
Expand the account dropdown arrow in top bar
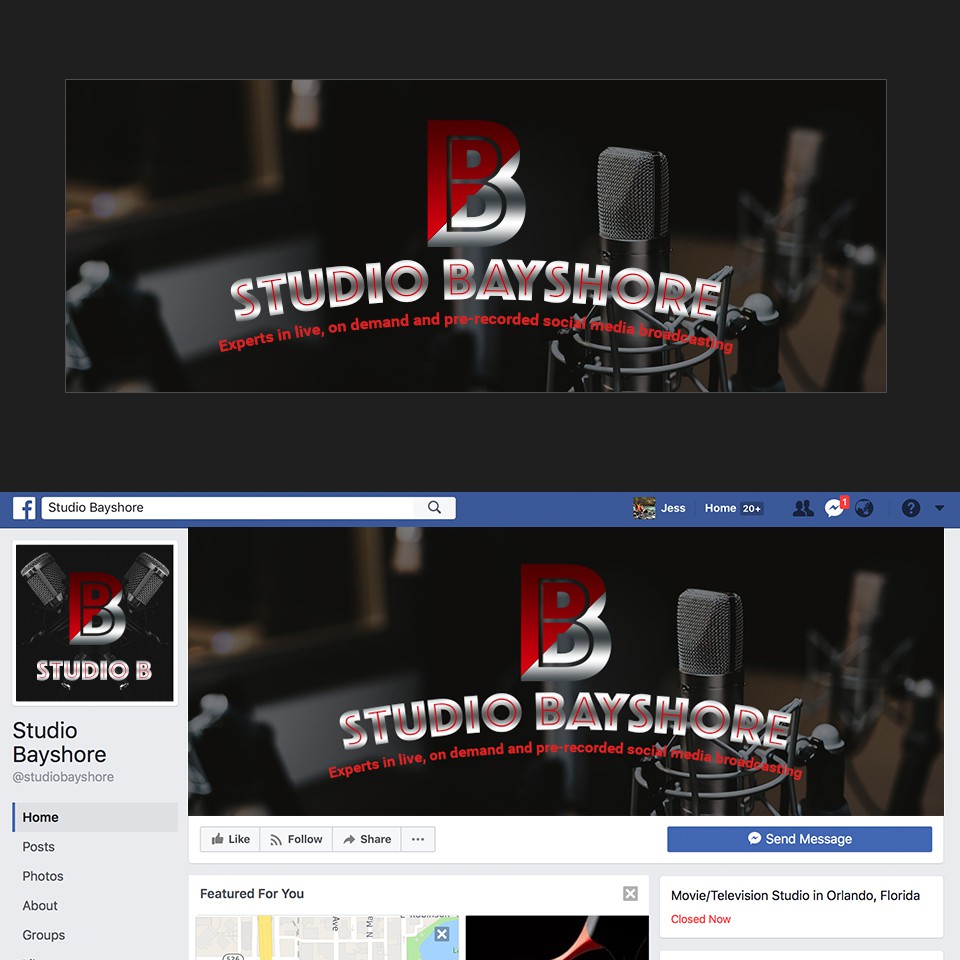939,508
